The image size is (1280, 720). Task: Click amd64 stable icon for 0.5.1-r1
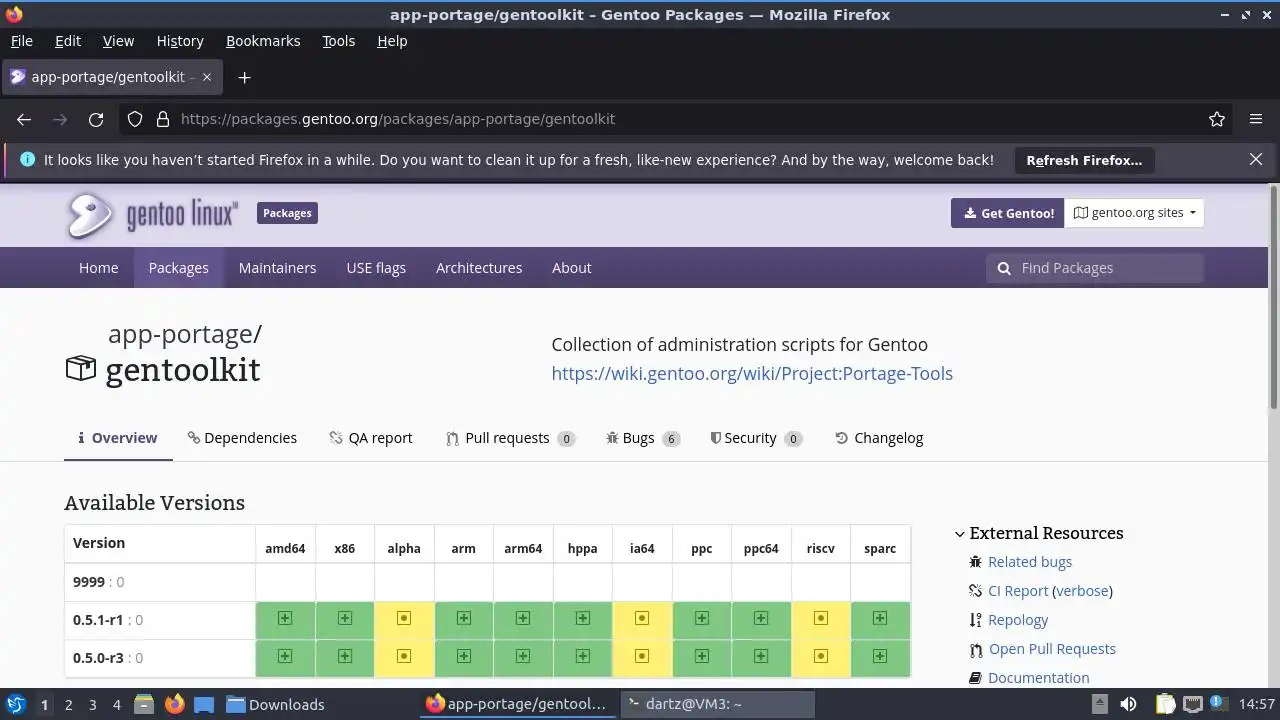(285, 619)
